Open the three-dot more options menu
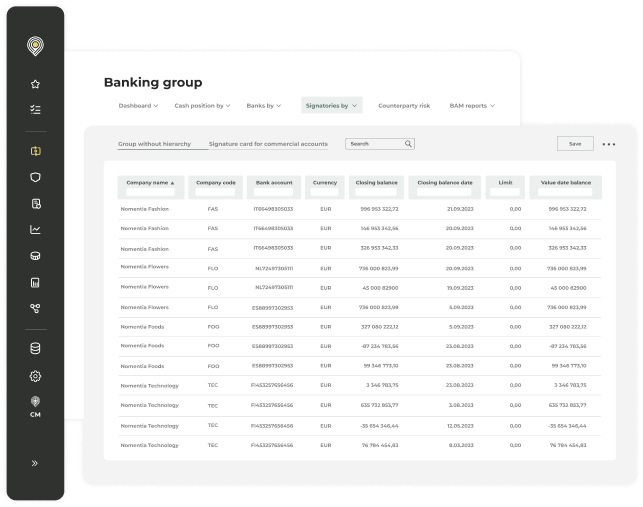643x507 pixels. pyautogui.click(x=609, y=144)
